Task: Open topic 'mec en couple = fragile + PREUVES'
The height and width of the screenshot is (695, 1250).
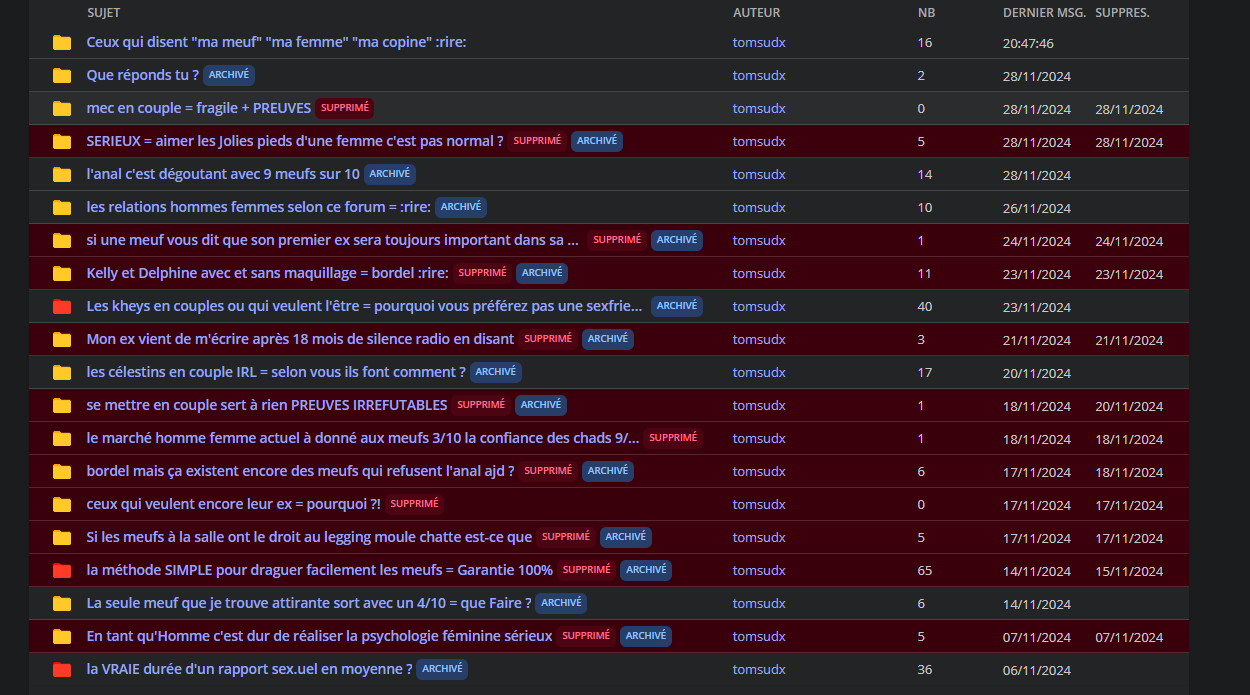Action: 199,108
